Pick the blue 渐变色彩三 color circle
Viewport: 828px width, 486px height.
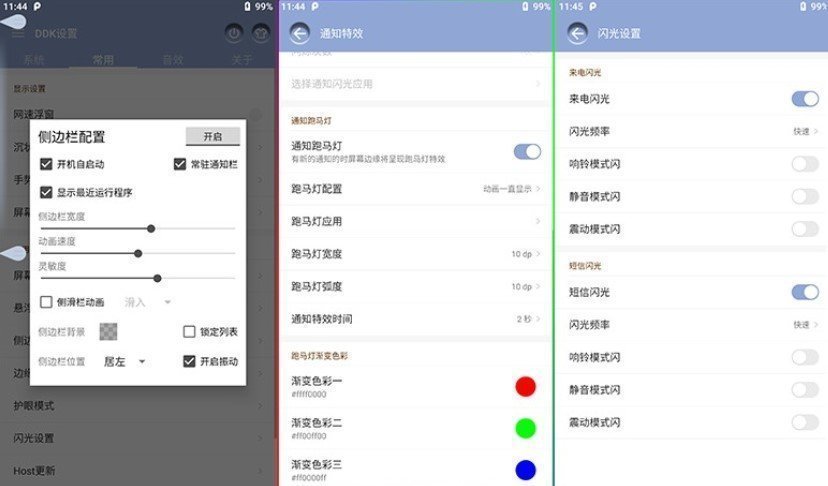(525, 470)
